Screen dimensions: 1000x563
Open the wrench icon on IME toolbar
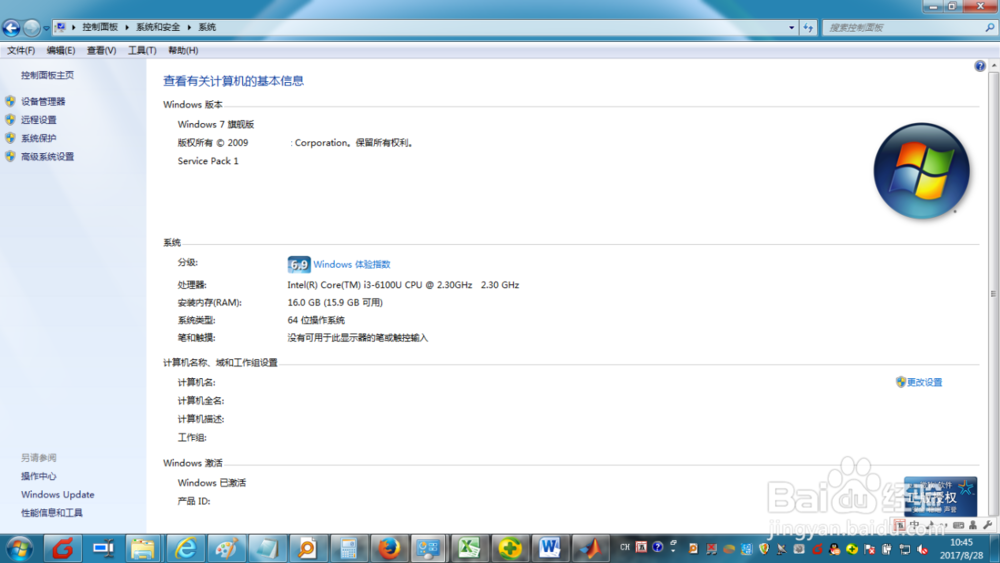[988, 525]
